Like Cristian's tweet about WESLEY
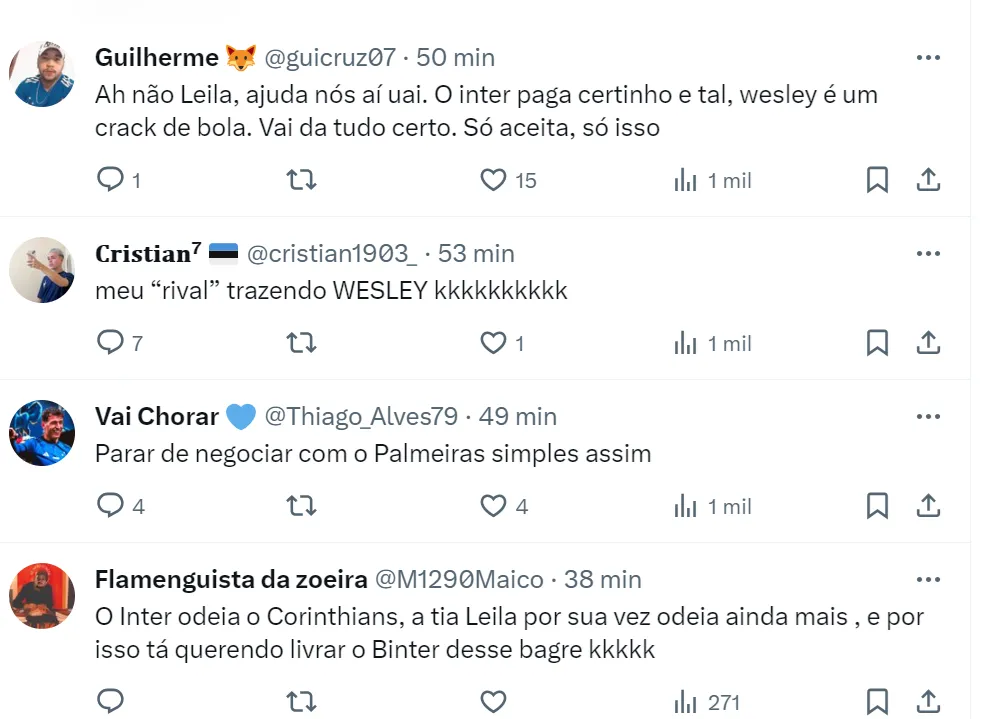The image size is (999, 719). pos(493,343)
